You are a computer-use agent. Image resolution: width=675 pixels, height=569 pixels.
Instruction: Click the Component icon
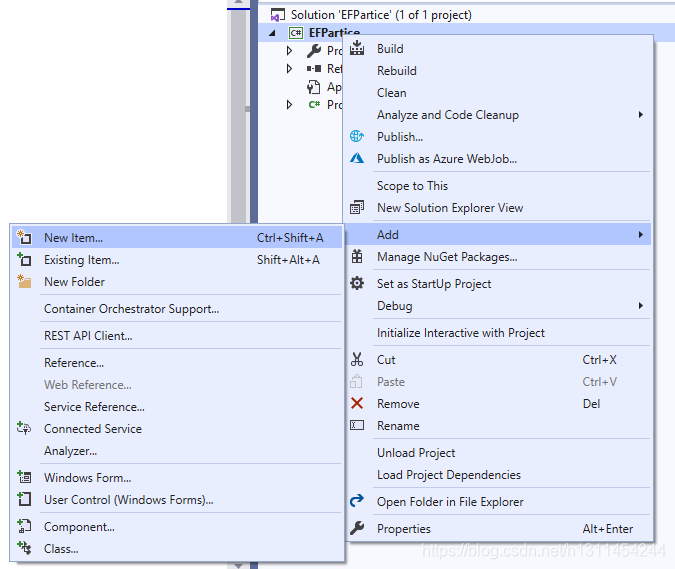tap(24, 526)
